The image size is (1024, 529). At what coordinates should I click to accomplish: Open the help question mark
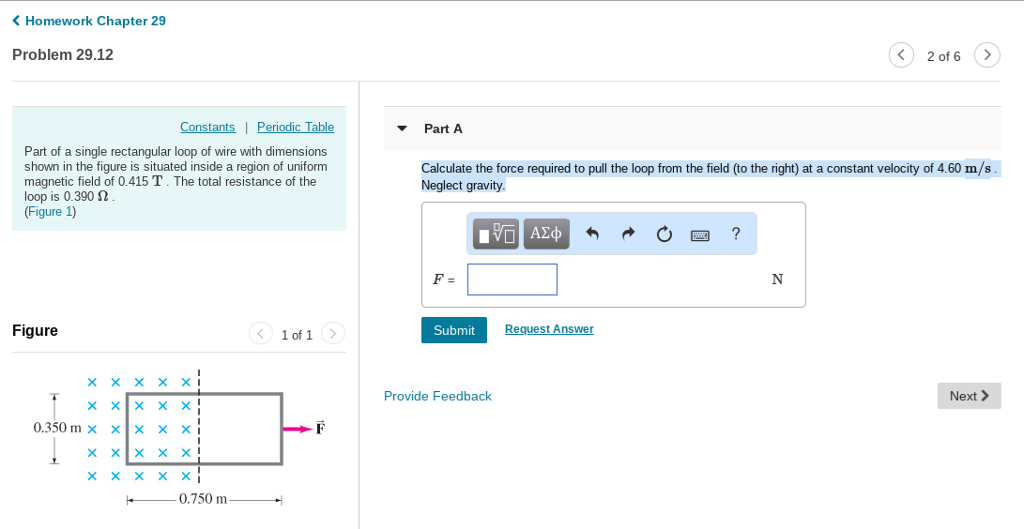736,233
